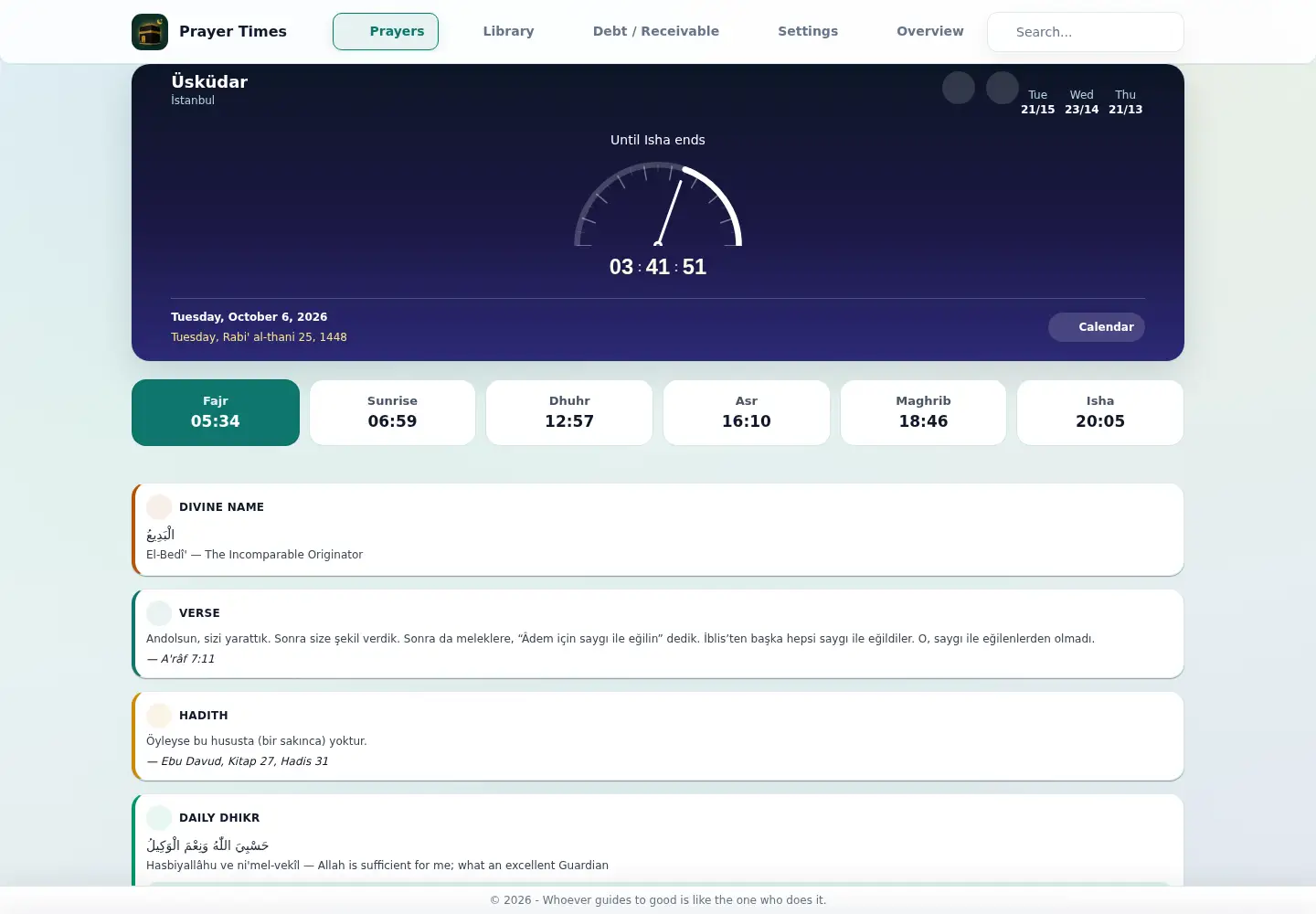
Task: Click 'El-Bedî' — The Incomparable Originator' text
Action: click(x=254, y=555)
